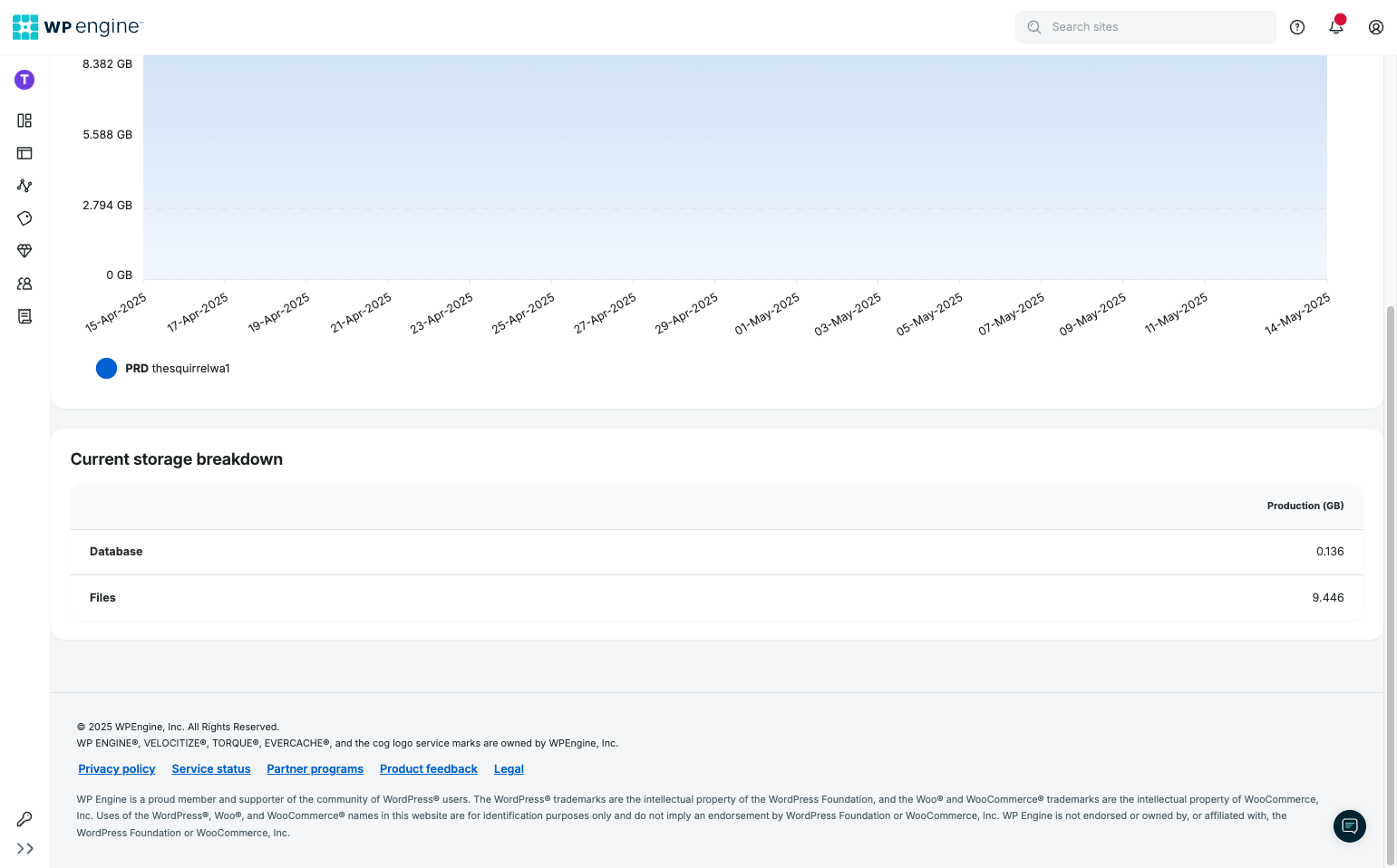Viewport: 1397px width, 868px height.
Task: Click the Database row label
Action: click(116, 552)
